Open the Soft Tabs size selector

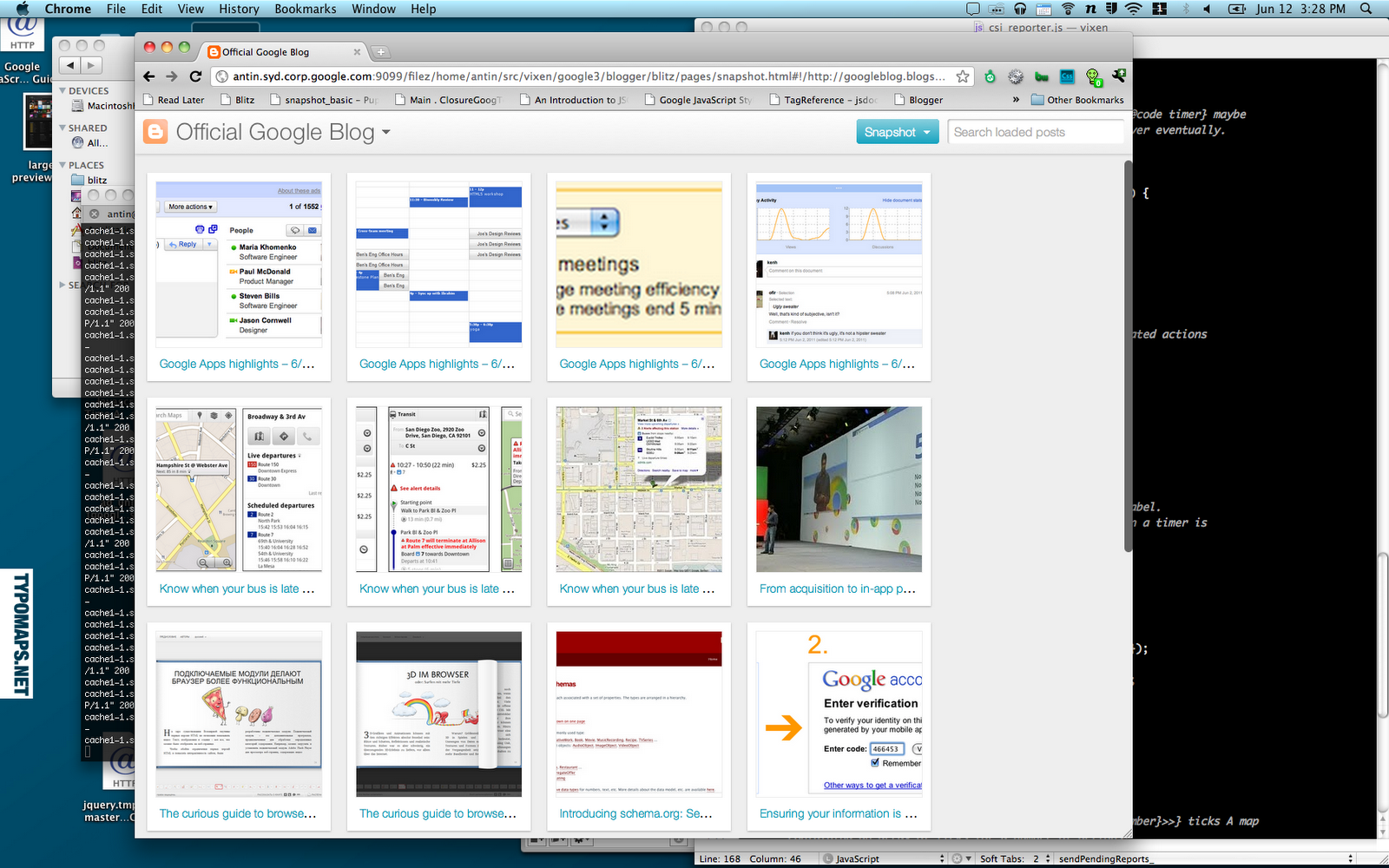(1016, 858)
